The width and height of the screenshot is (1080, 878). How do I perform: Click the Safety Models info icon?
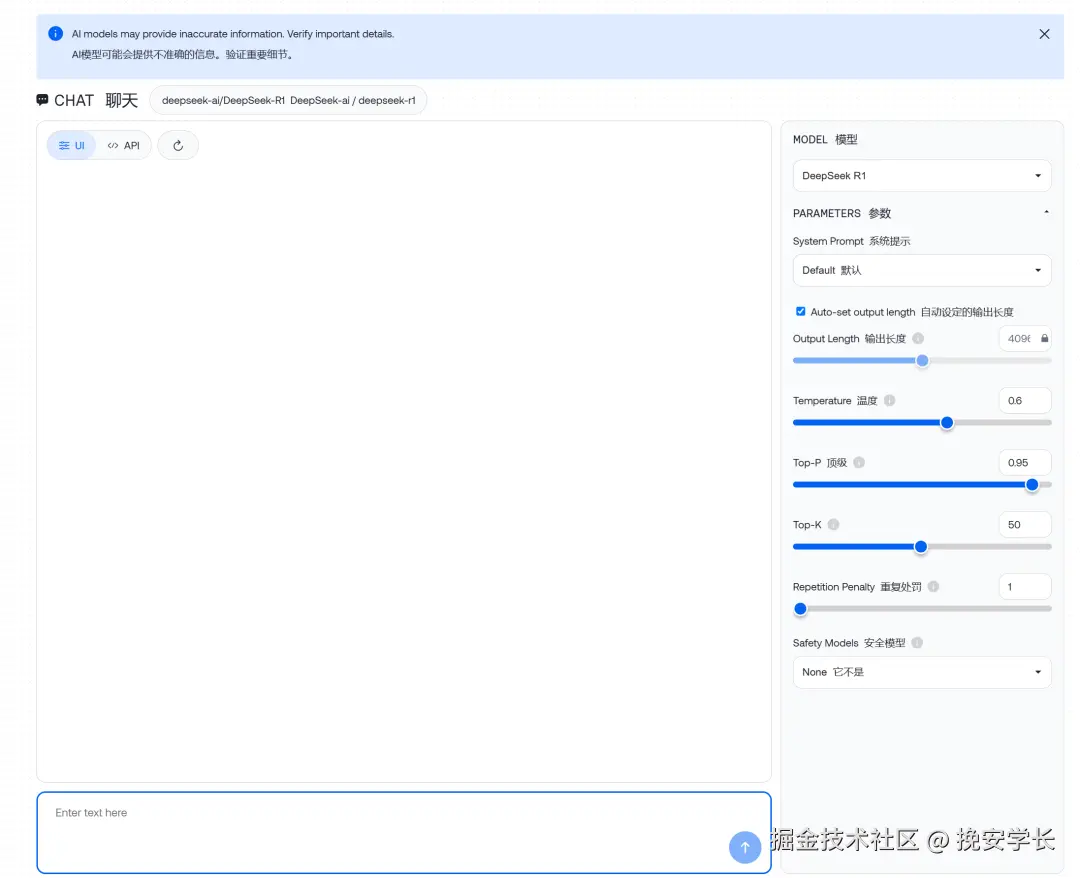[x=917, y=642]
